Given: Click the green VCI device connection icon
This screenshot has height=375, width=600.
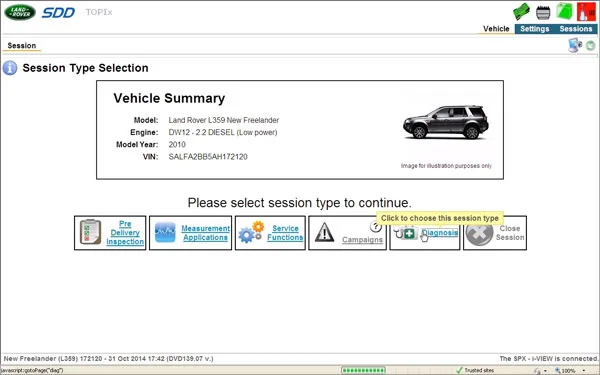Looking at the screenshot, I should click(x=521, y=12).
